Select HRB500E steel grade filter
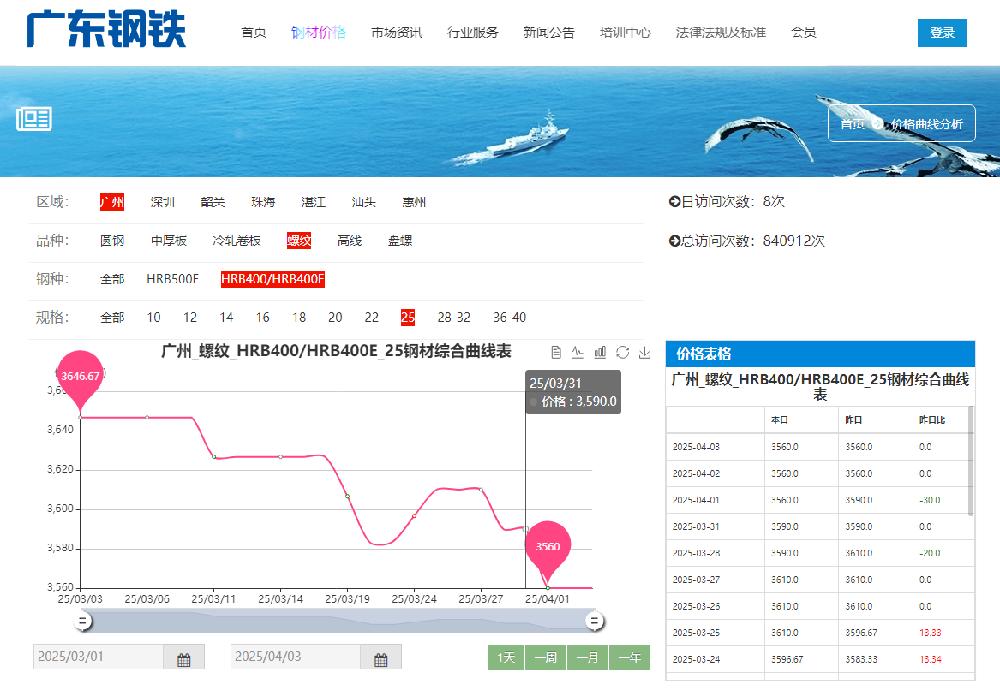This screenshot has height=690, width=1000. pyautogui.click(x=173, y=279)
